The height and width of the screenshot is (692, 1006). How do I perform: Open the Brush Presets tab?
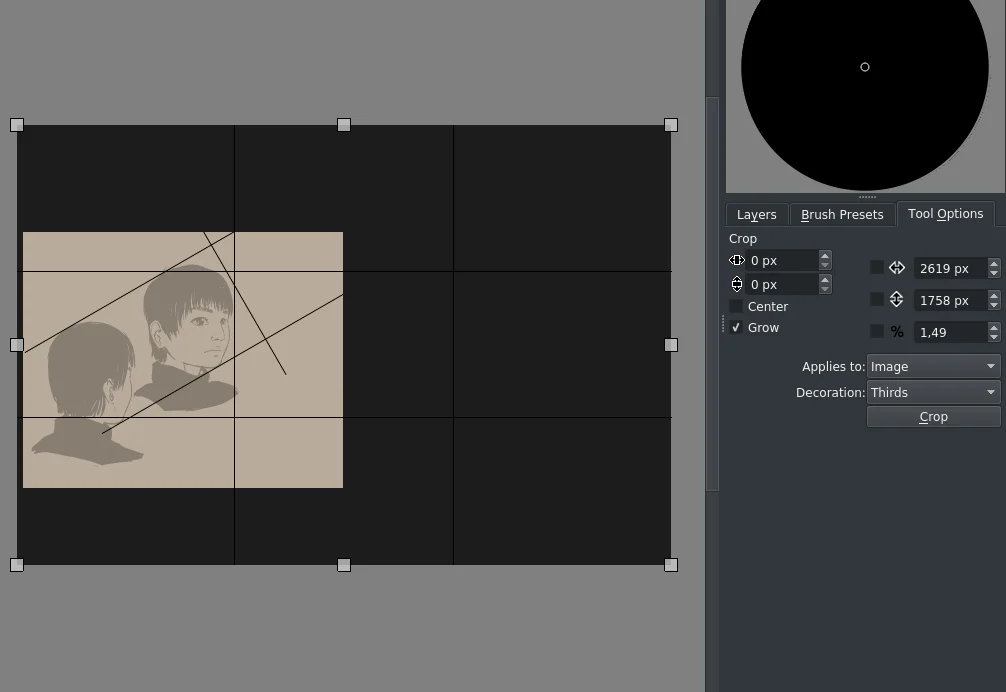(842, 215)
